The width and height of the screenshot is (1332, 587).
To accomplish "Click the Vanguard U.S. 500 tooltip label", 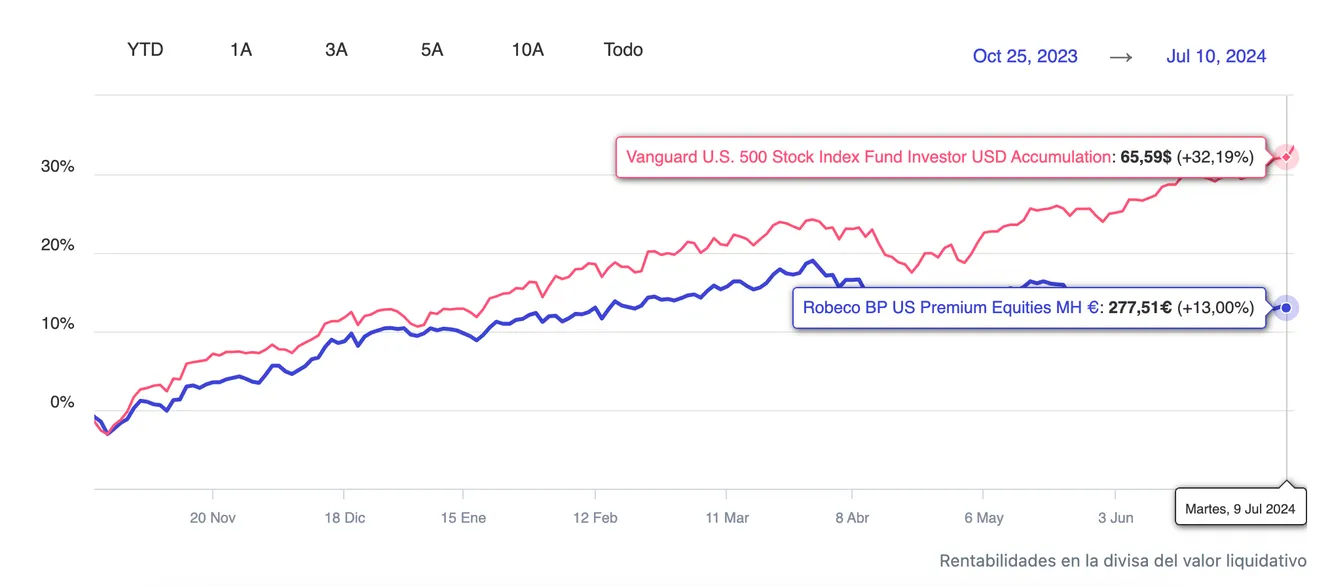I will 940,157.
